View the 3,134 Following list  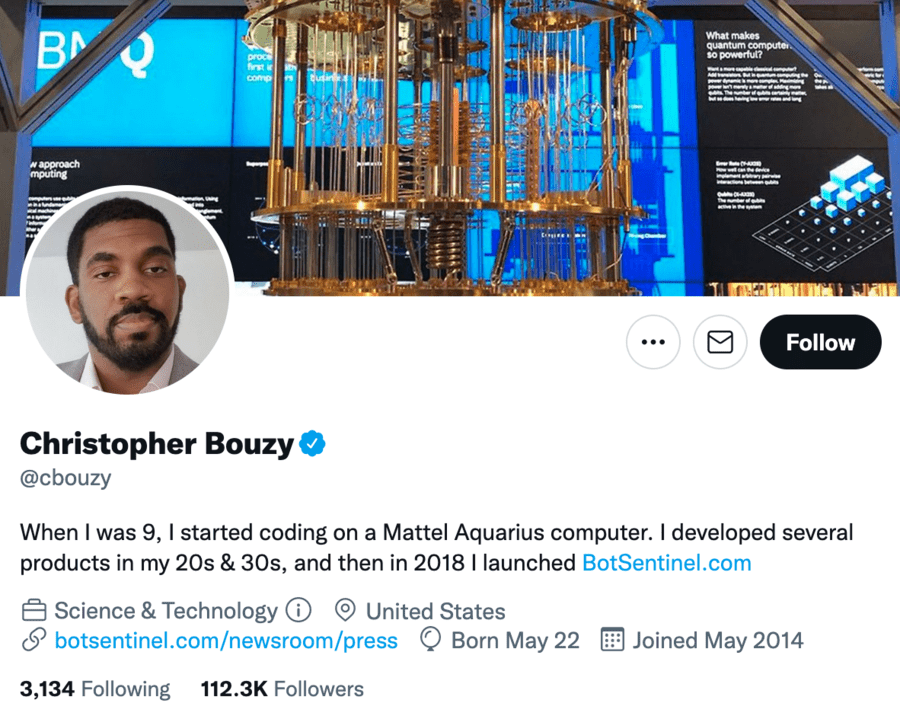pos(95,689)
